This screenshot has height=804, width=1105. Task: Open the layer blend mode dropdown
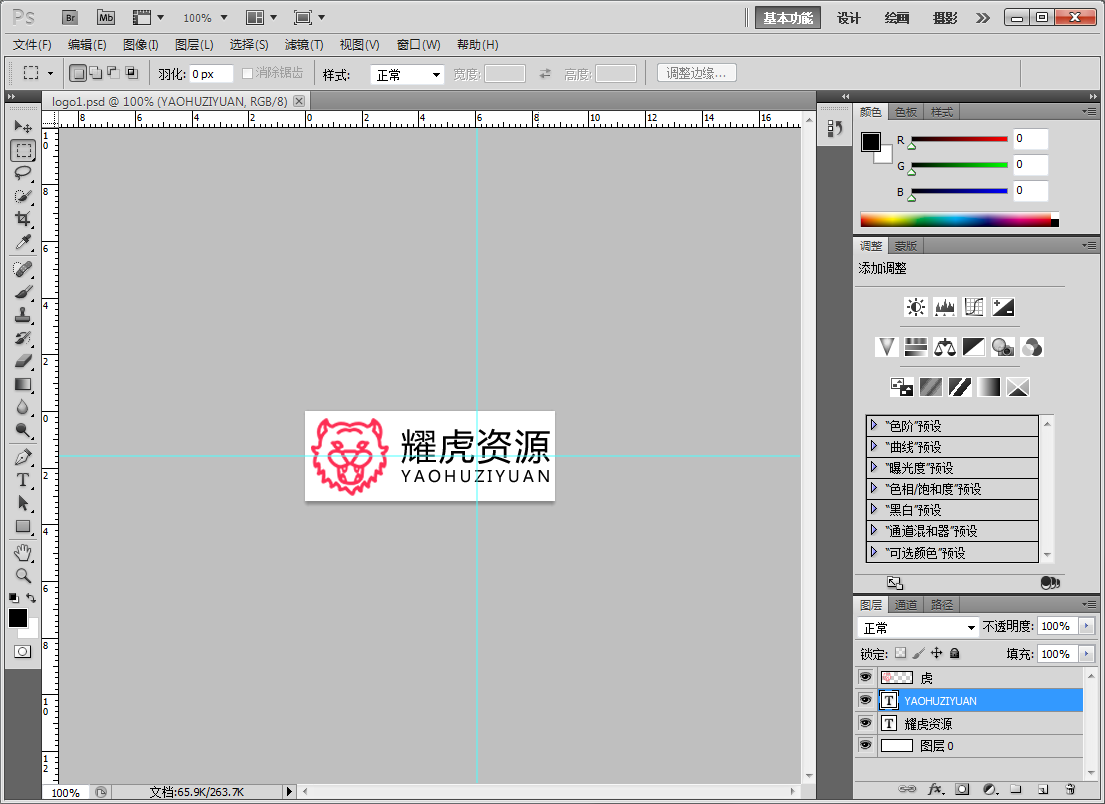[x=918, y=627]
